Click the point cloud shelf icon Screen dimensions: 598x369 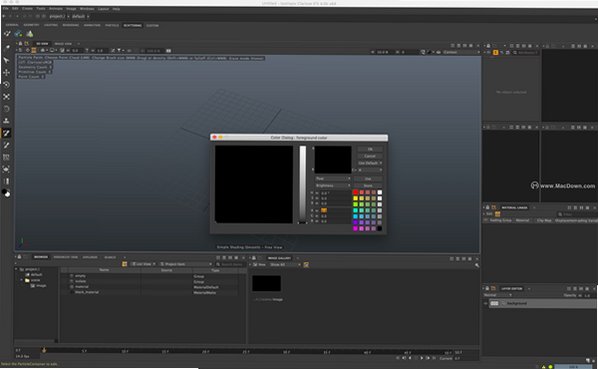pos(18,34)
